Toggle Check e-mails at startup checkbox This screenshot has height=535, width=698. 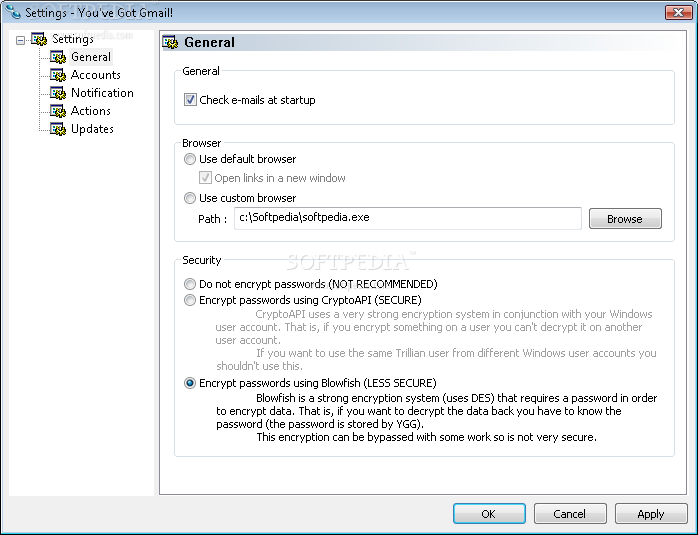click(x=190, y=99)
